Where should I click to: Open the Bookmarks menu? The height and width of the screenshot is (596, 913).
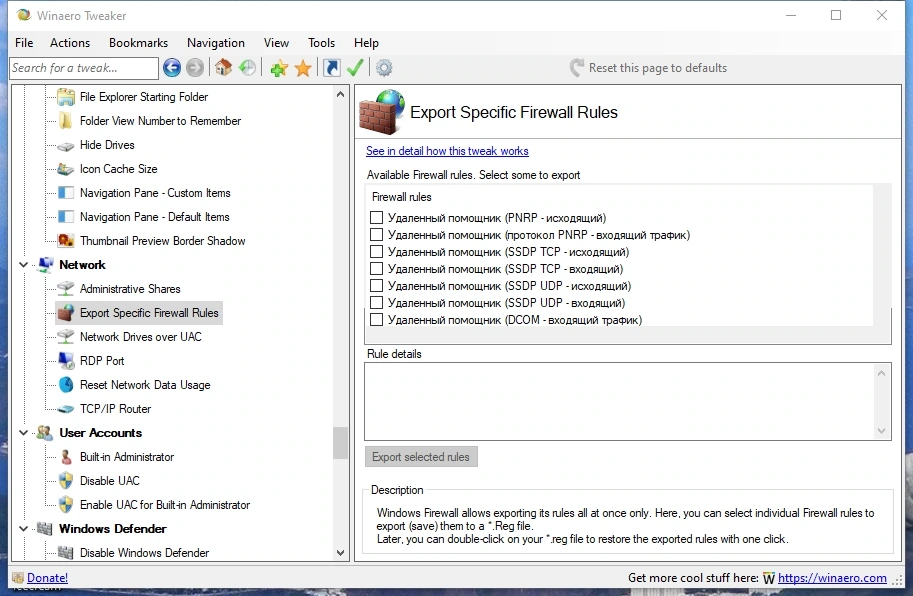click(138, 42)
